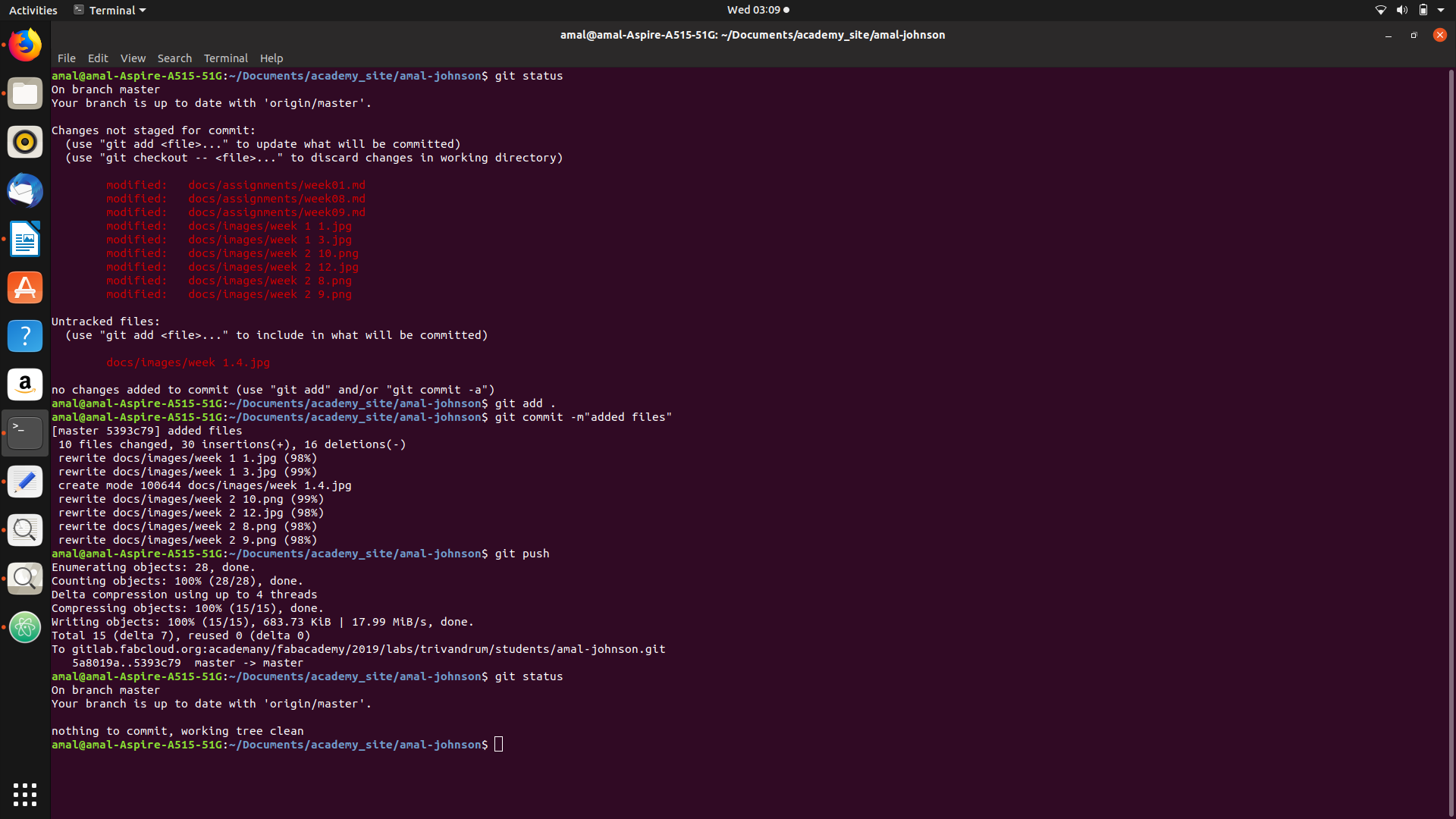Open the Atom editor icon
This screenshot has height=819, width=1456.
tap(25, 627)
